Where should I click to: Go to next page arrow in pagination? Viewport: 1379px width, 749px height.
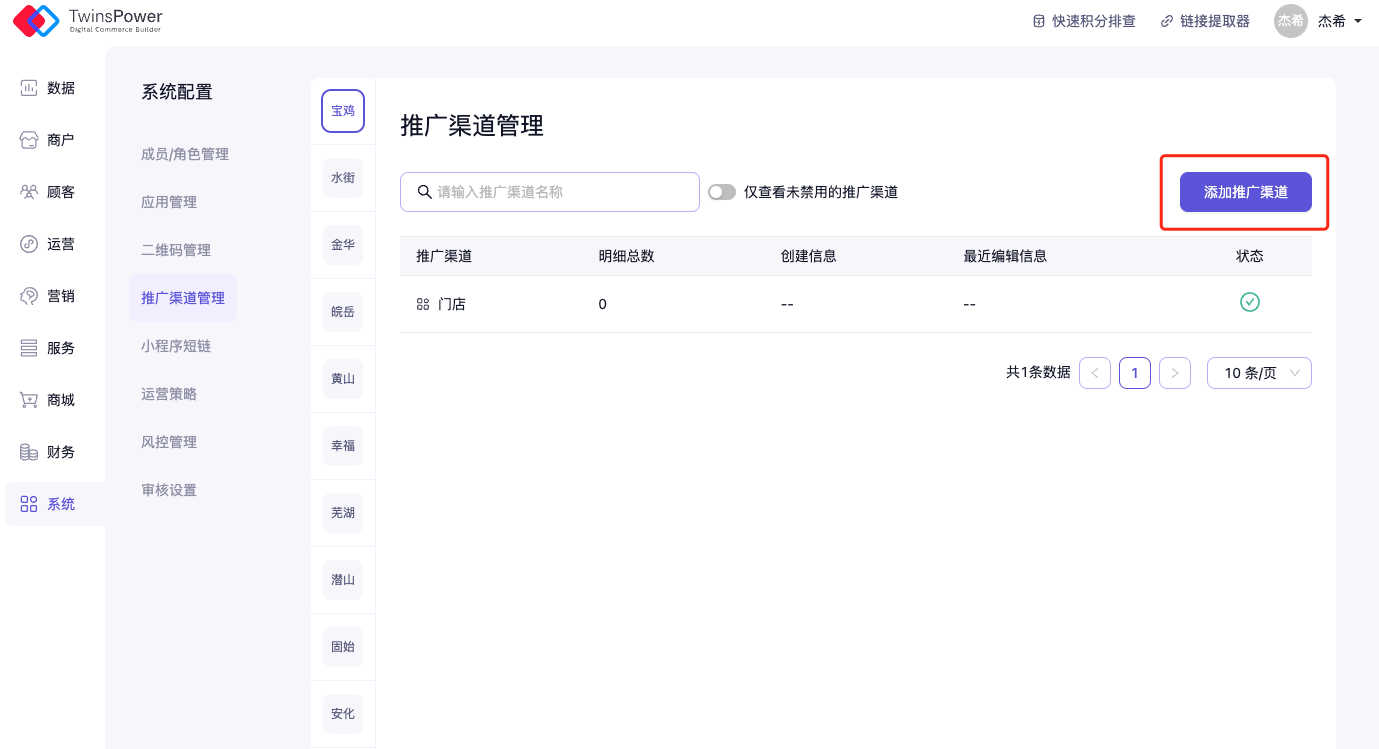pos(1174,373)
